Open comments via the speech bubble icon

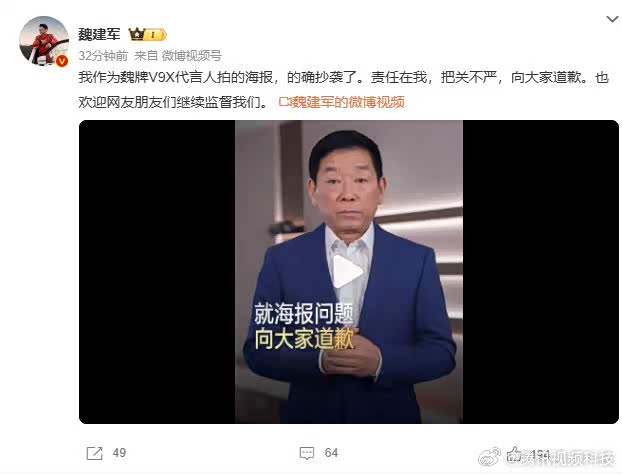tap(307, 453)
